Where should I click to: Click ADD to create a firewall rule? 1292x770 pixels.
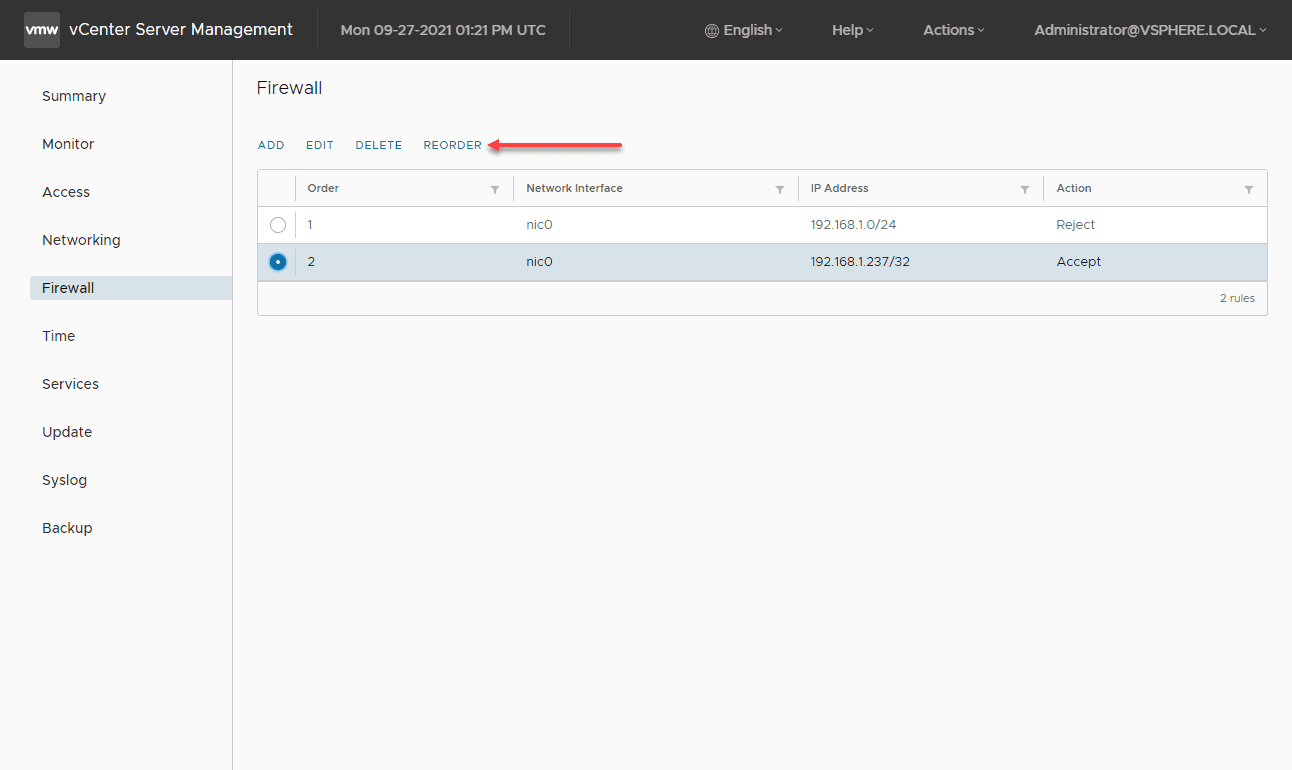click(x=271, y=145)
